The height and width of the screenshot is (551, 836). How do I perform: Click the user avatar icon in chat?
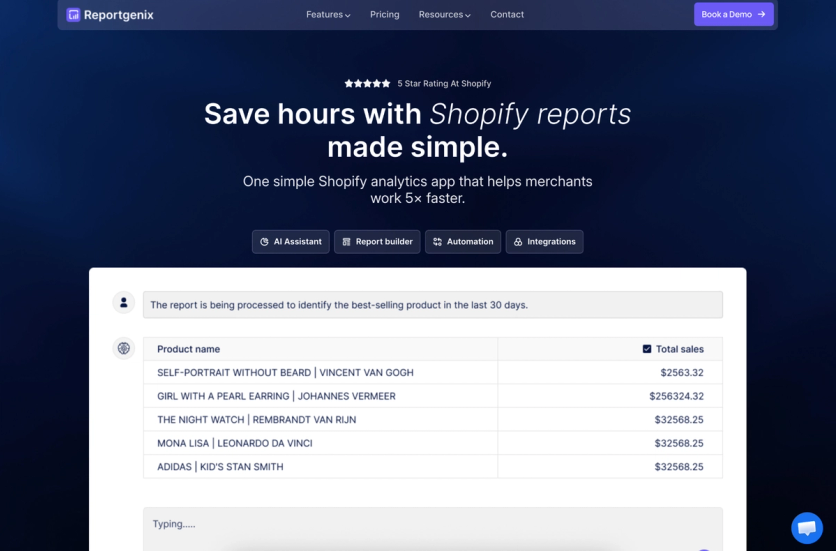pyautogui.click(x=124, y=302)
